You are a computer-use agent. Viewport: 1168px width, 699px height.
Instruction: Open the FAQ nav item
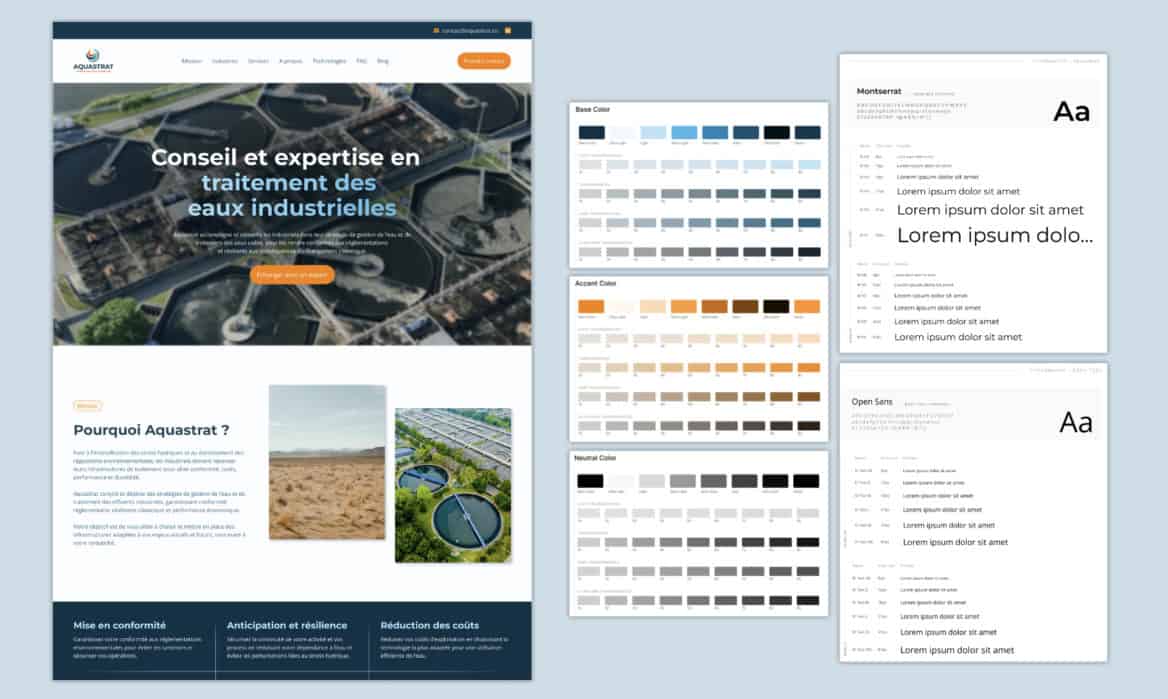(361, 61)
